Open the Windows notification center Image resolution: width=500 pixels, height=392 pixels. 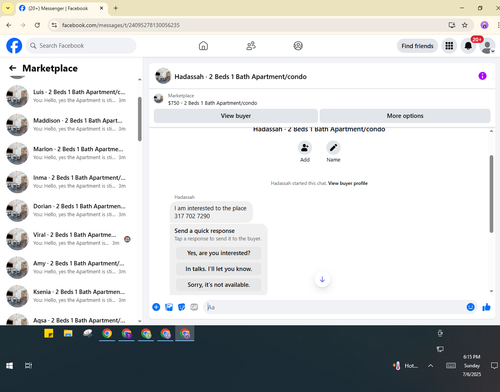point(494,366)
